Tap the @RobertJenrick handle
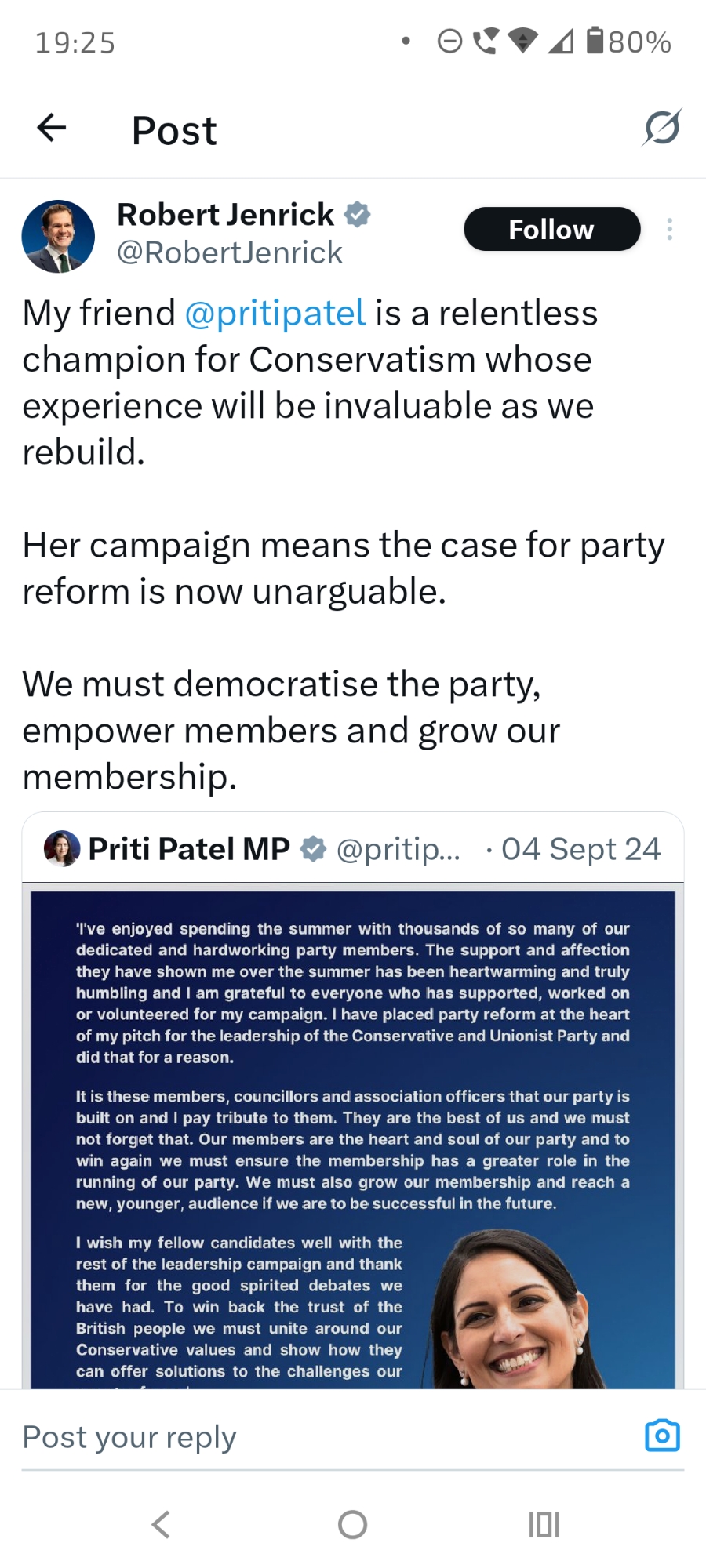The height and width of the screenshot is (1568, 706). pyautogui.click(x=230, y=253)
